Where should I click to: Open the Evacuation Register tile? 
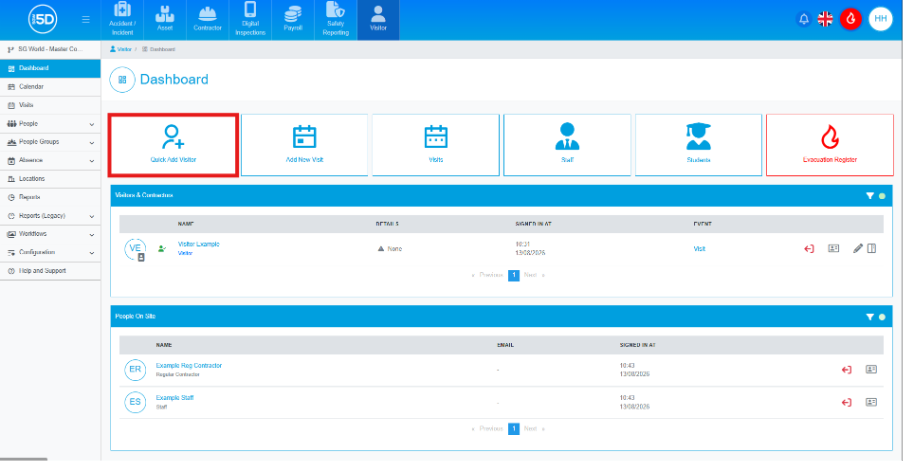click(829, 145)
